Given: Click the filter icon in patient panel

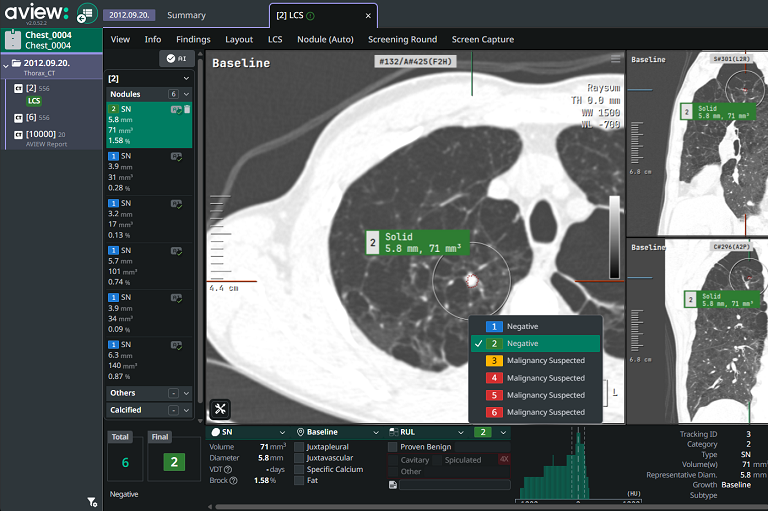Looking at the screenshot, I should coord(91,501).
